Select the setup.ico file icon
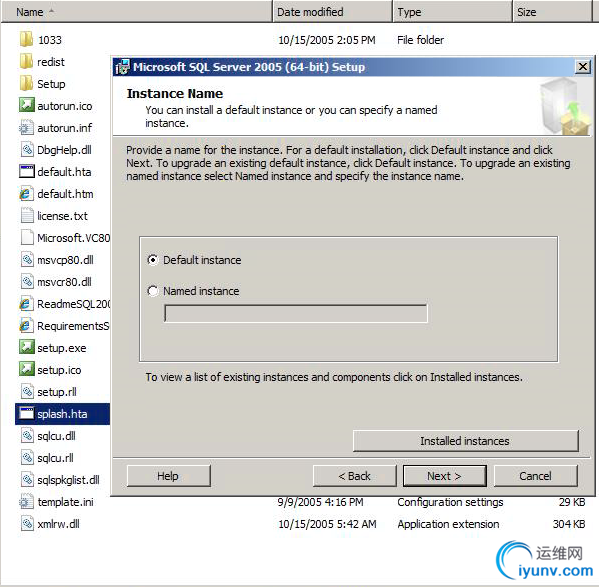Screen dimensions: 599x587 tap(26, 370)
